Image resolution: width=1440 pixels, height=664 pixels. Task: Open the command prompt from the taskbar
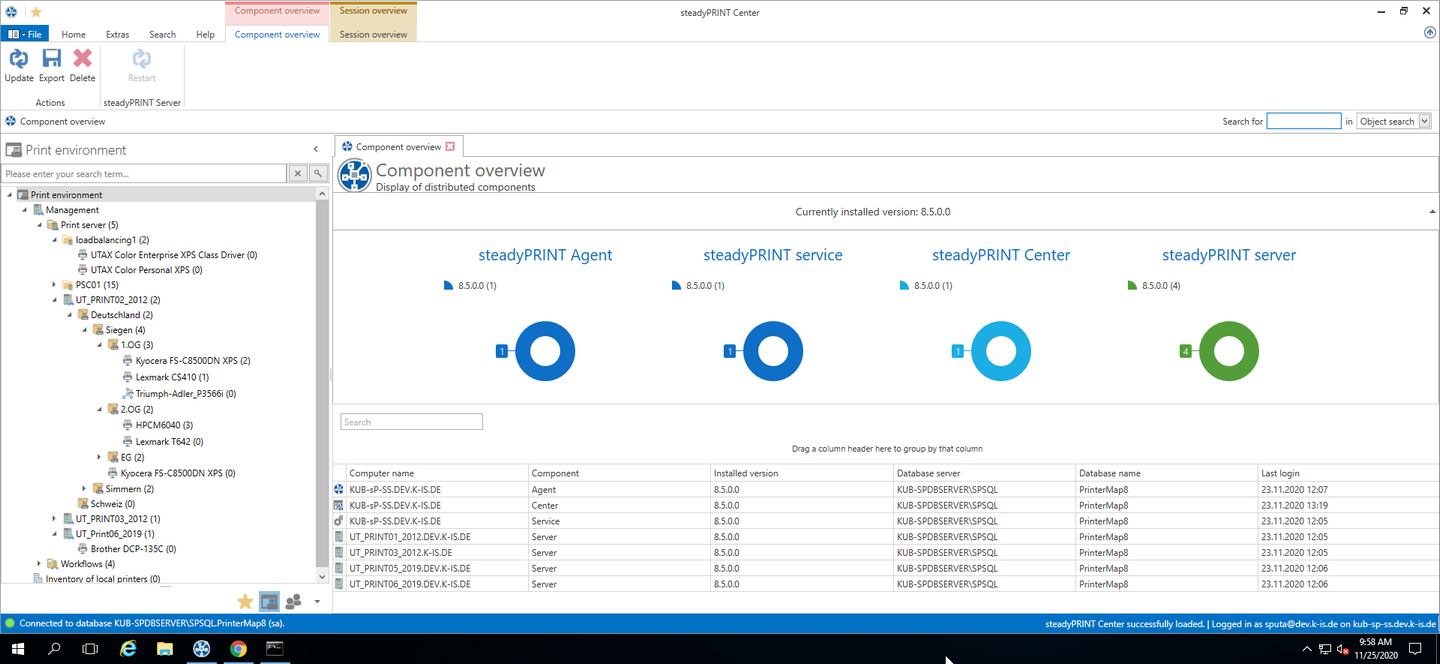click(x=274, y=649)
